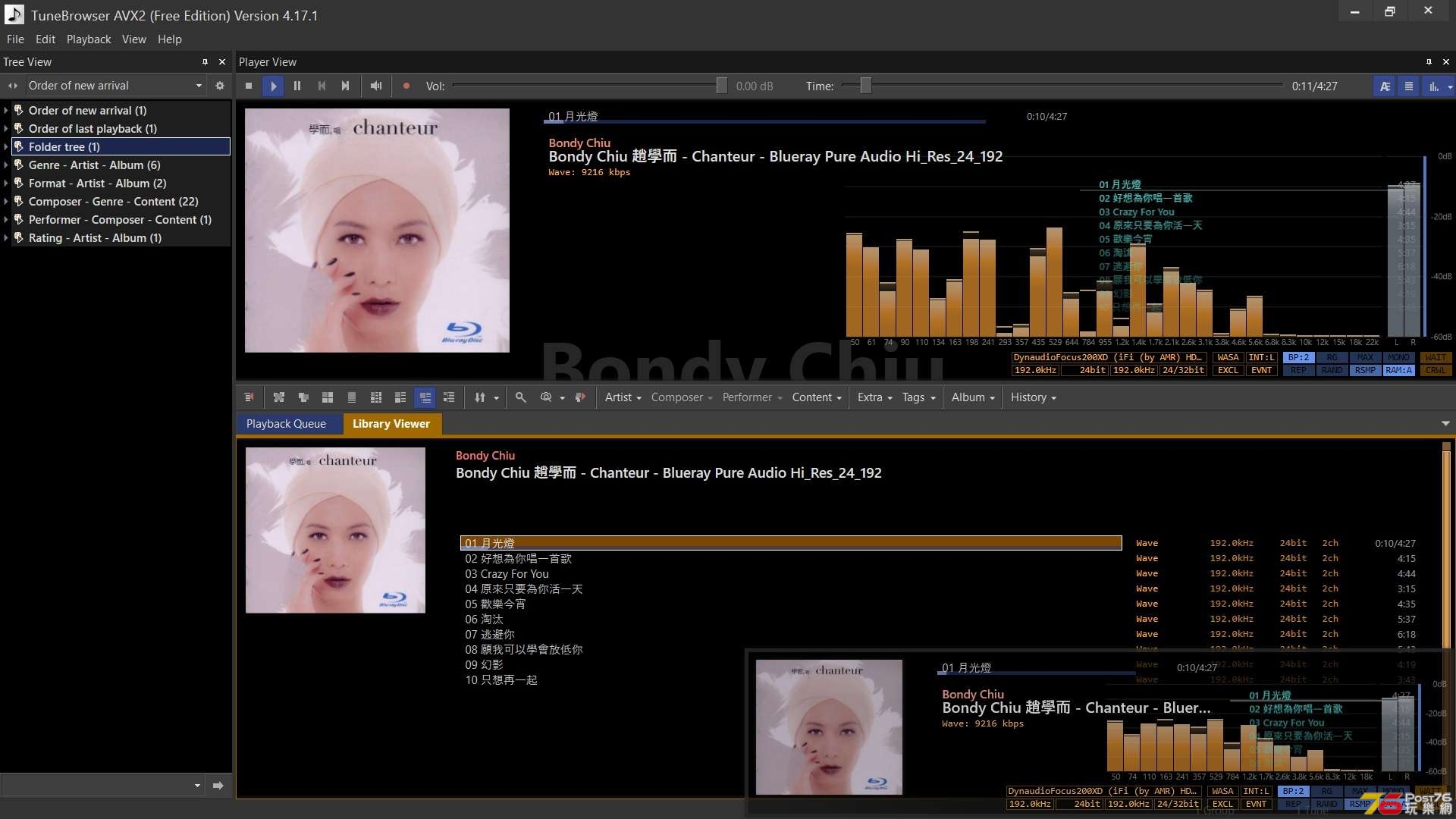This screenshot has height=819, width=1456.
Task: Open the spectrum display options arrow
Action: [1450, 86]
